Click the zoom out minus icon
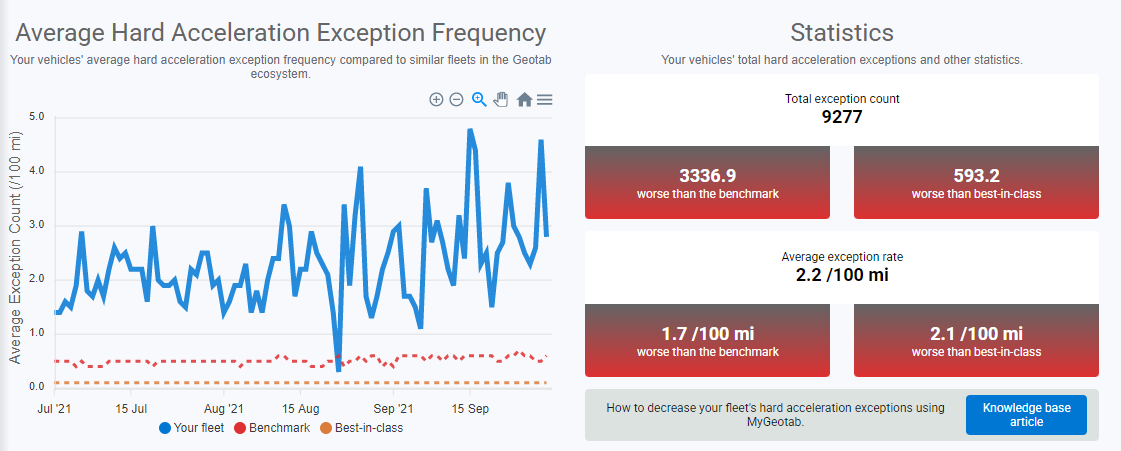 click(x=456, y=99)
